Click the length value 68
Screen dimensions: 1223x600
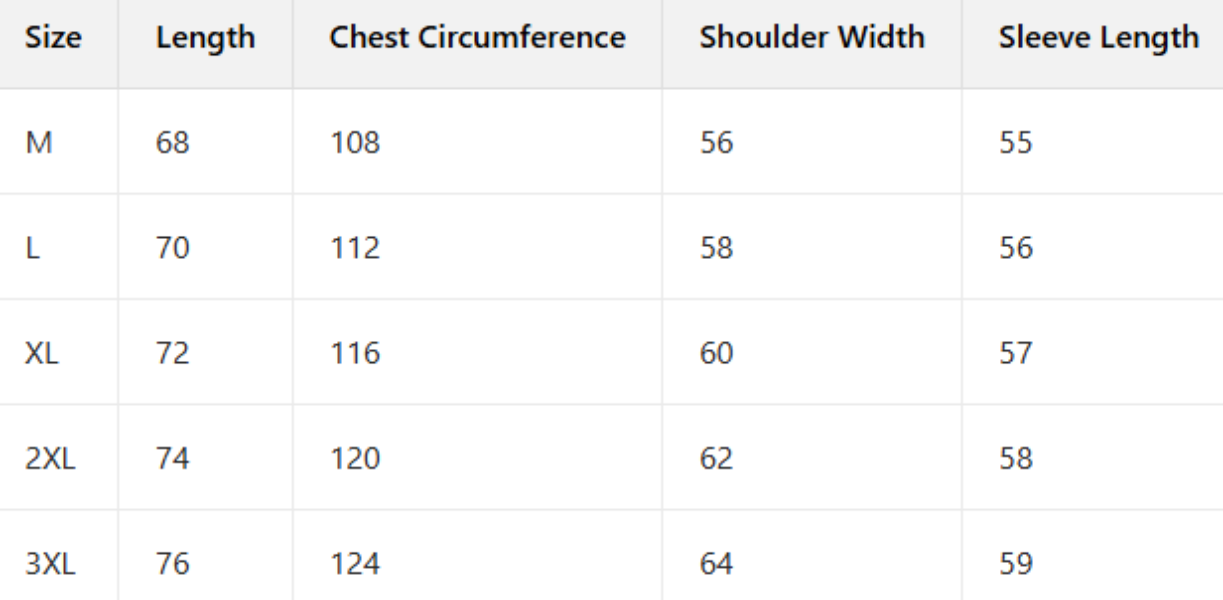pos(172,143)
